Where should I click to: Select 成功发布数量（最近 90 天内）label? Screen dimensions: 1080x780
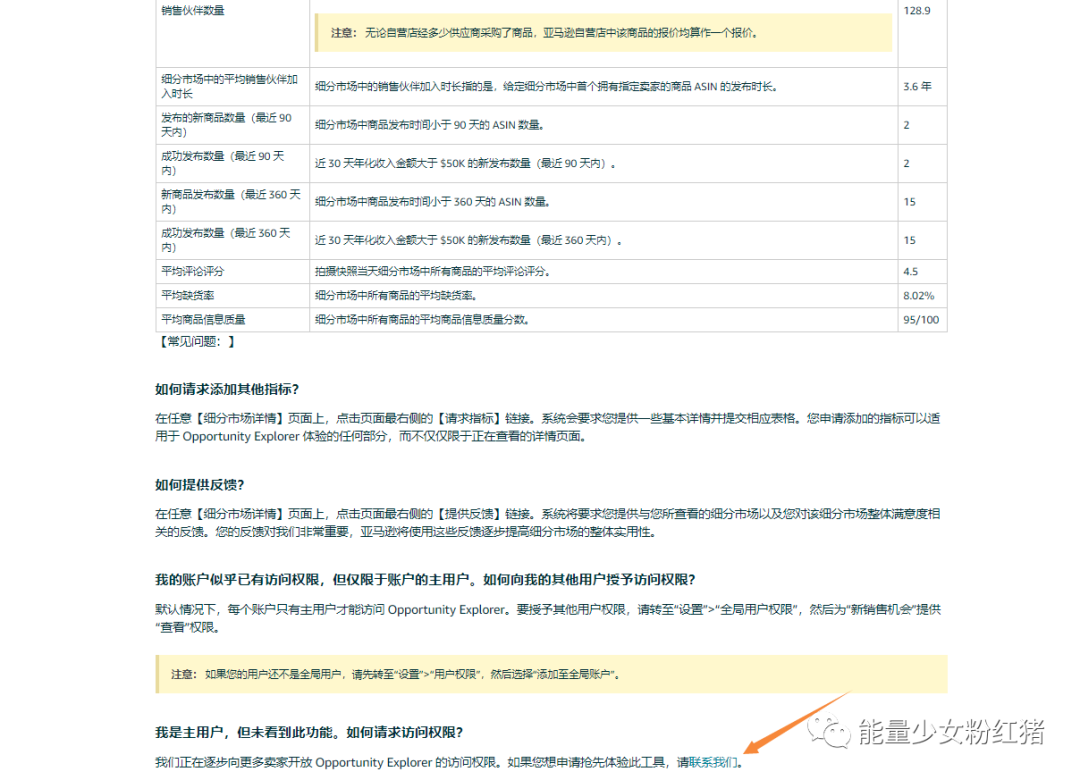pos(222,163)
